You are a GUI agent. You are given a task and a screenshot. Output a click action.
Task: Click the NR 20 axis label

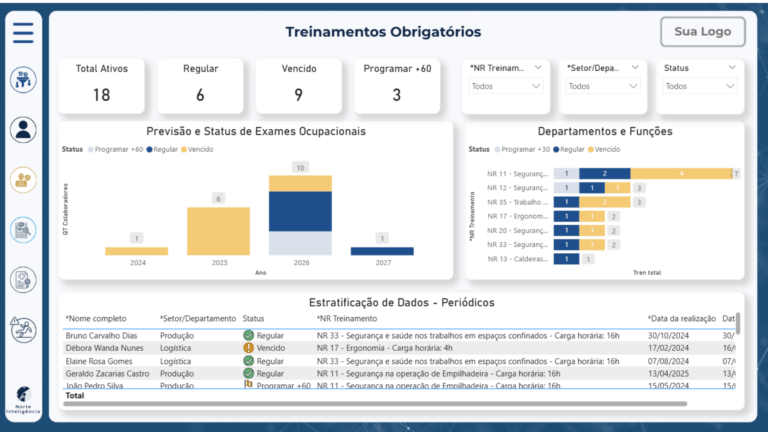(x=518, y=230)
